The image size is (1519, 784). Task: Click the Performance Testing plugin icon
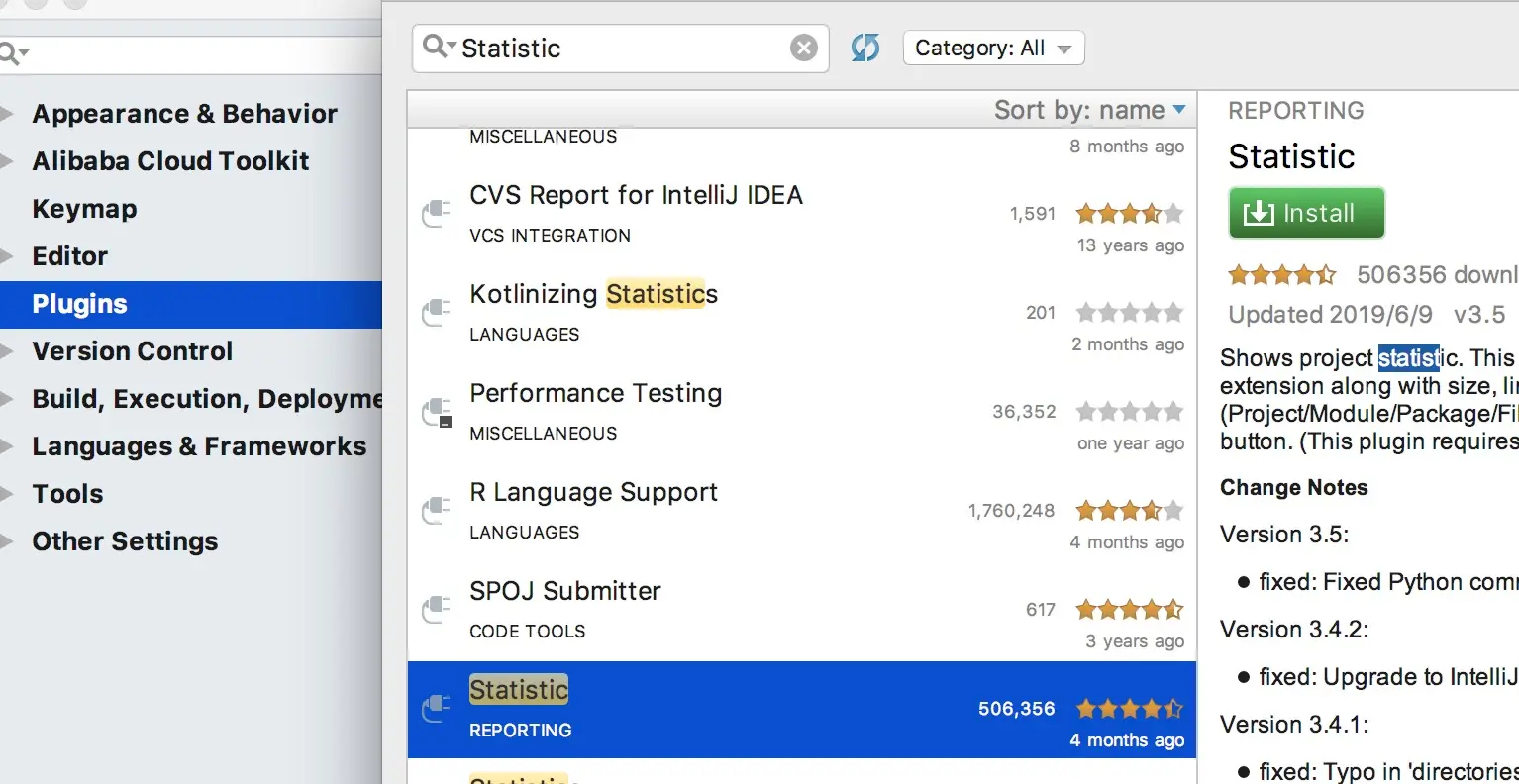[x=436, y=412]
